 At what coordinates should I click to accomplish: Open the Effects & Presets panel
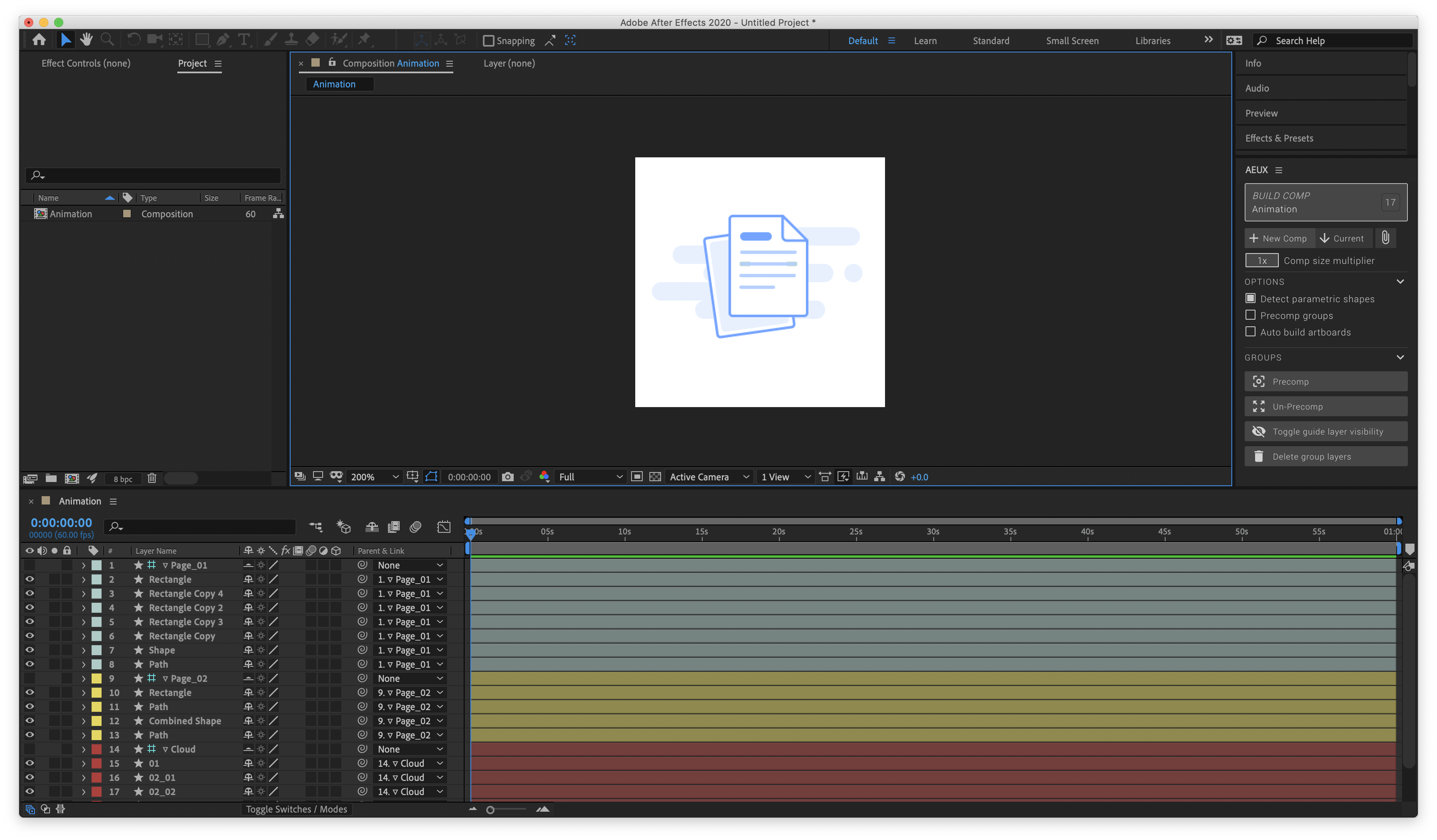1279,138
